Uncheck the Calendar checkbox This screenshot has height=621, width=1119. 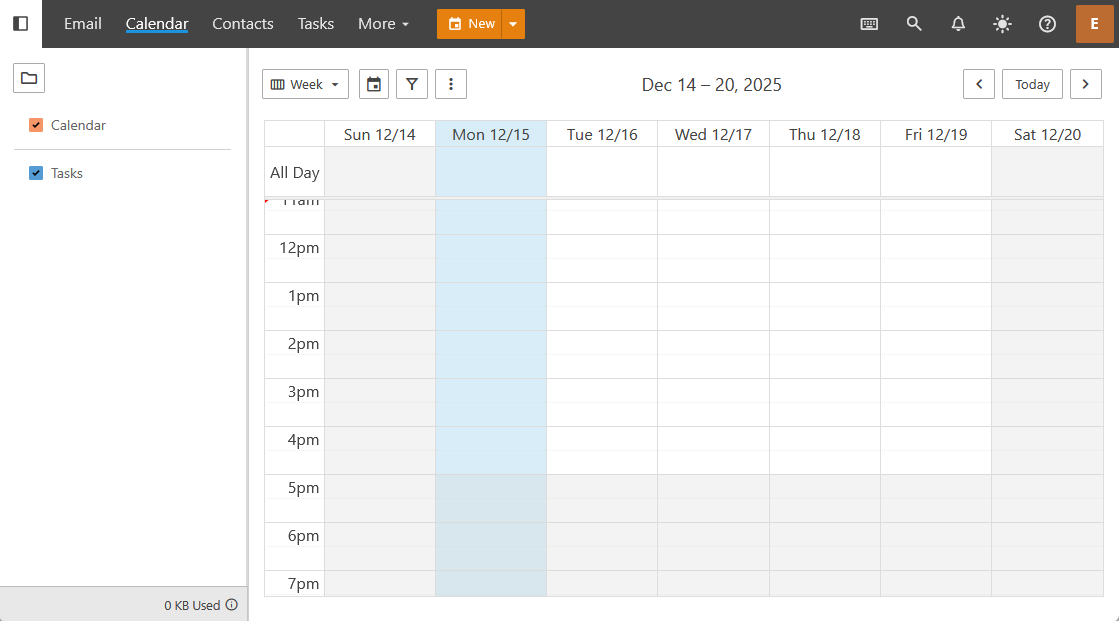37,125
